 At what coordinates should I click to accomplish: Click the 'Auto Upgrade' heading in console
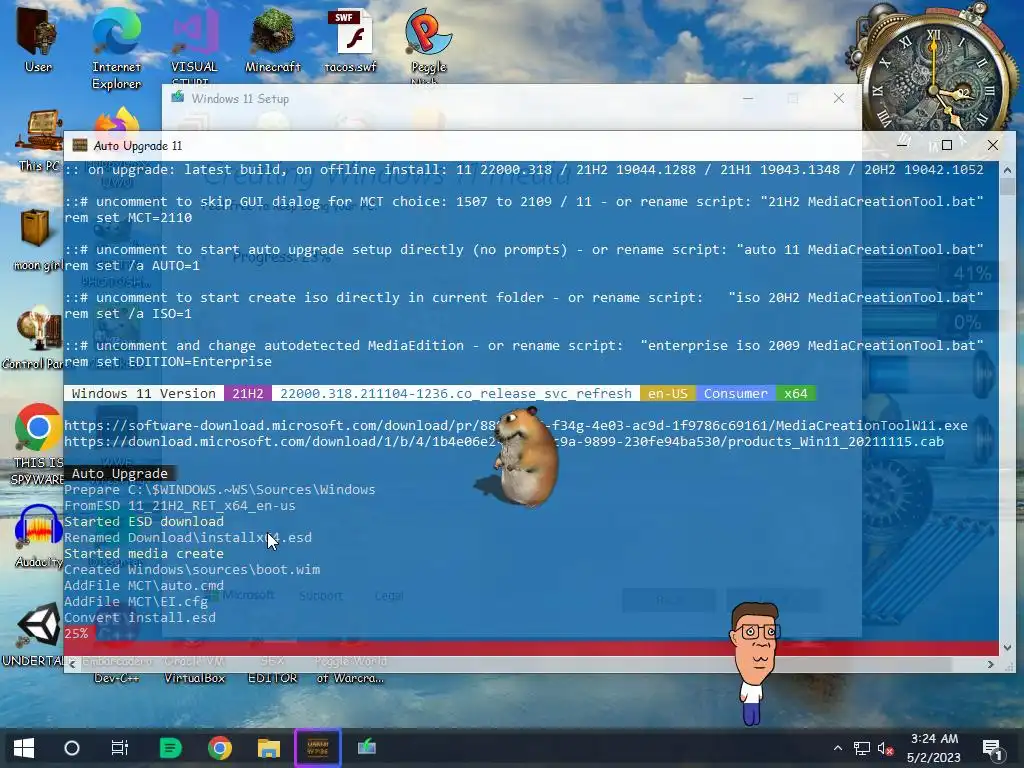(x=120, y=473)
